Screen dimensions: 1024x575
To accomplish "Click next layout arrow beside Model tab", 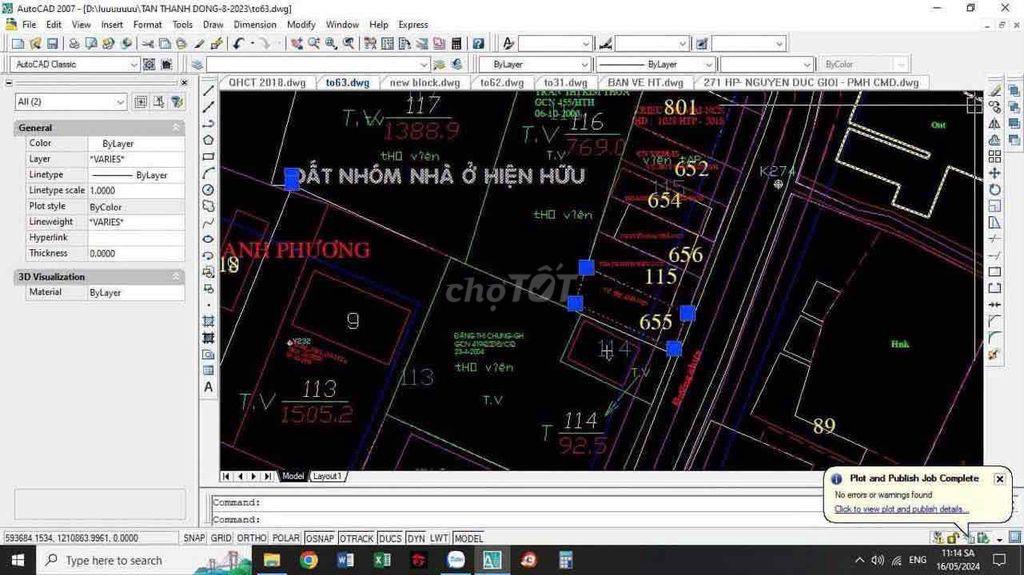I will [253, 476].
